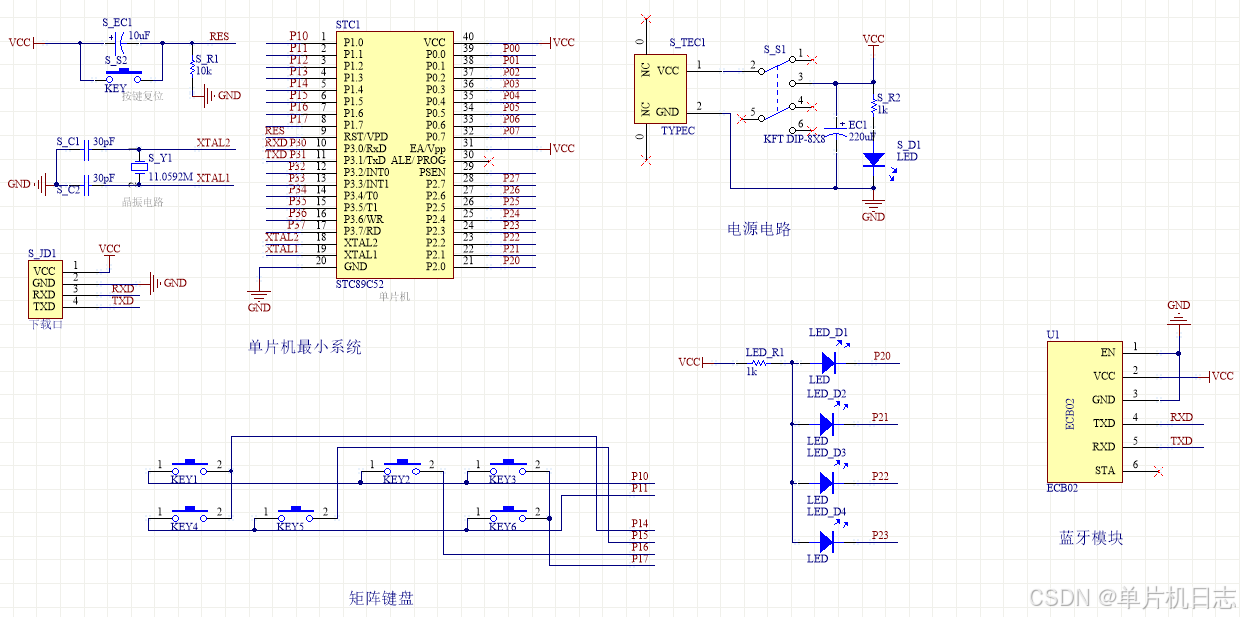Select the S_D1 power LED symbol
The image size is (1240, 617).
873,159
